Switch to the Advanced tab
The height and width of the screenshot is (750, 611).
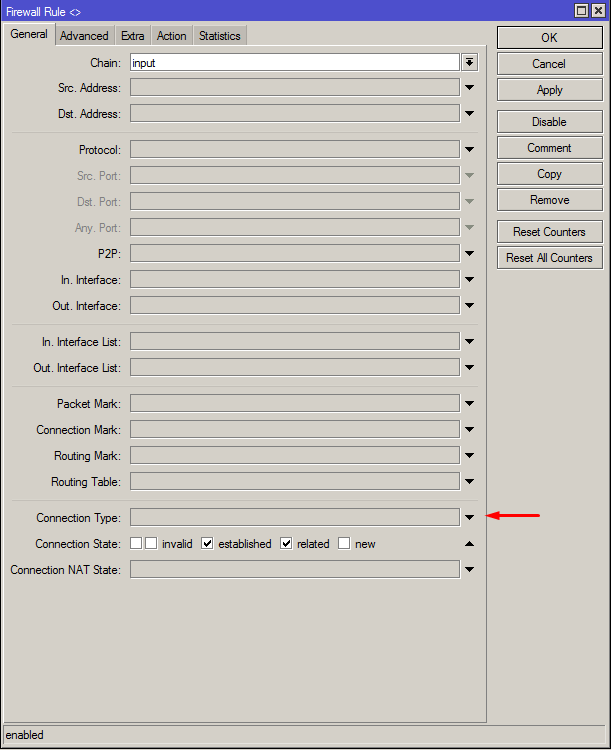(x=84, y=36)
